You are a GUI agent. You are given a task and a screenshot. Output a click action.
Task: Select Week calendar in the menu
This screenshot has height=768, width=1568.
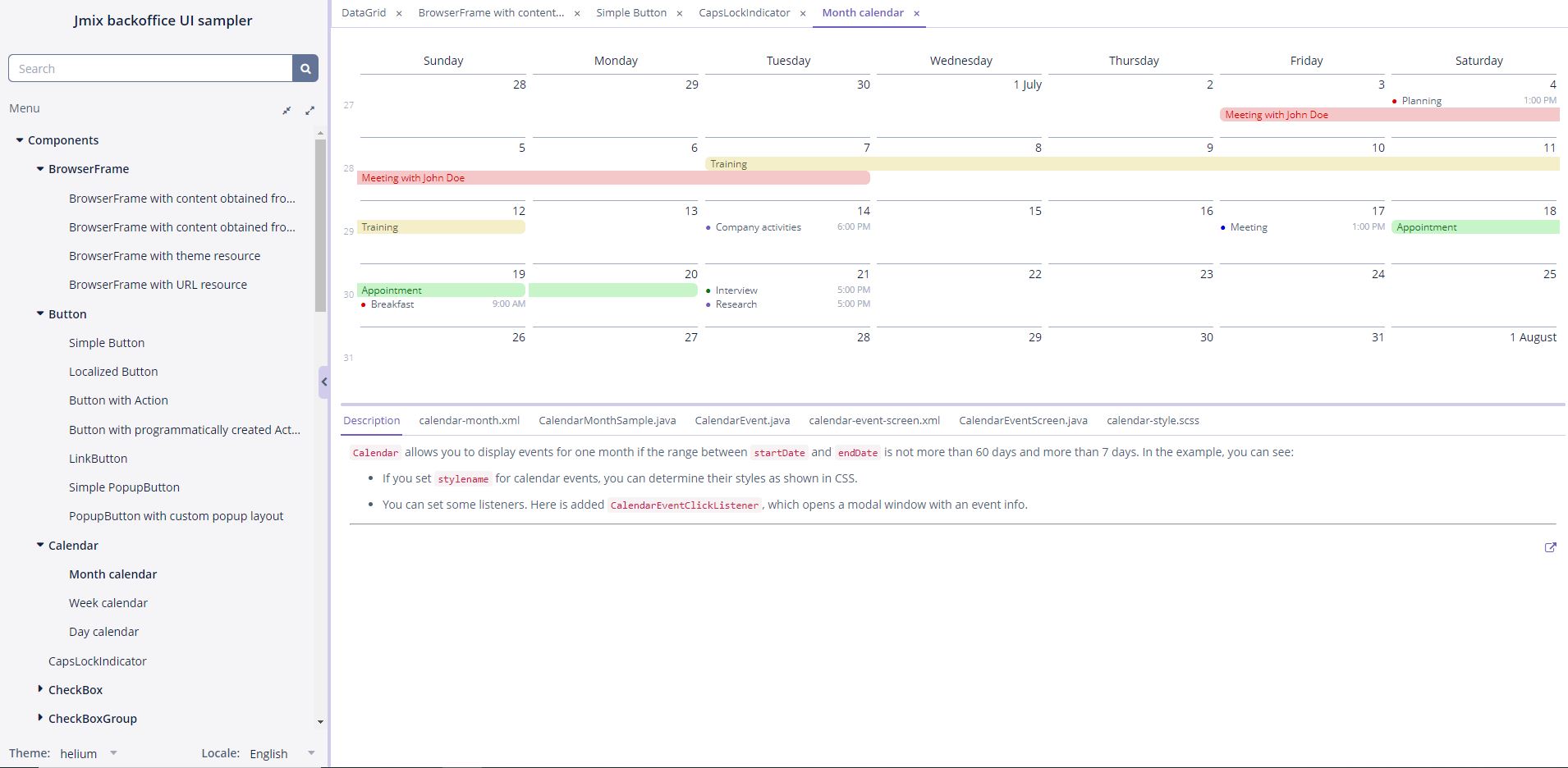pos(108,603)
